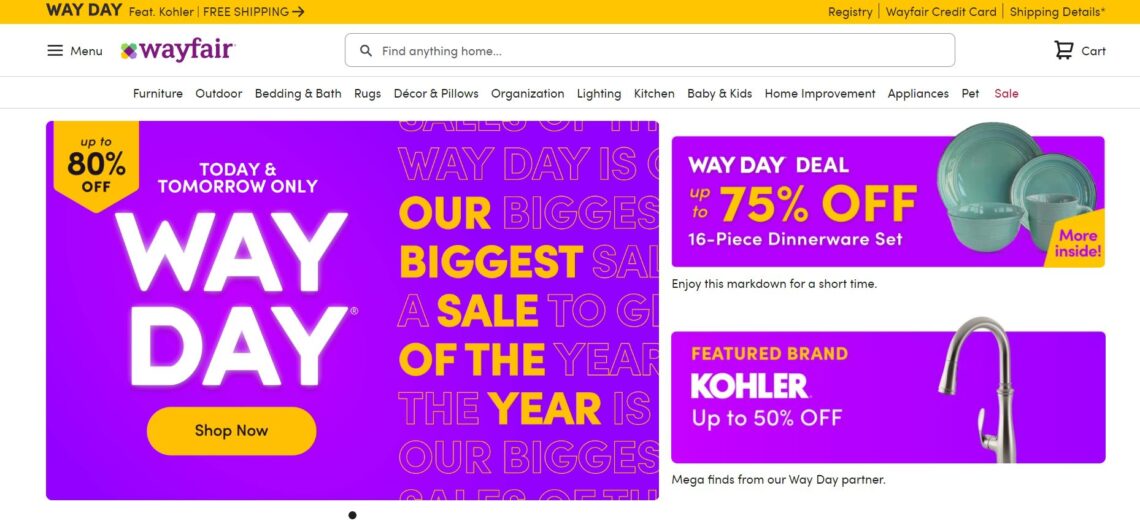
Task: Open the Registry link
Action: [x=850, y=12]
